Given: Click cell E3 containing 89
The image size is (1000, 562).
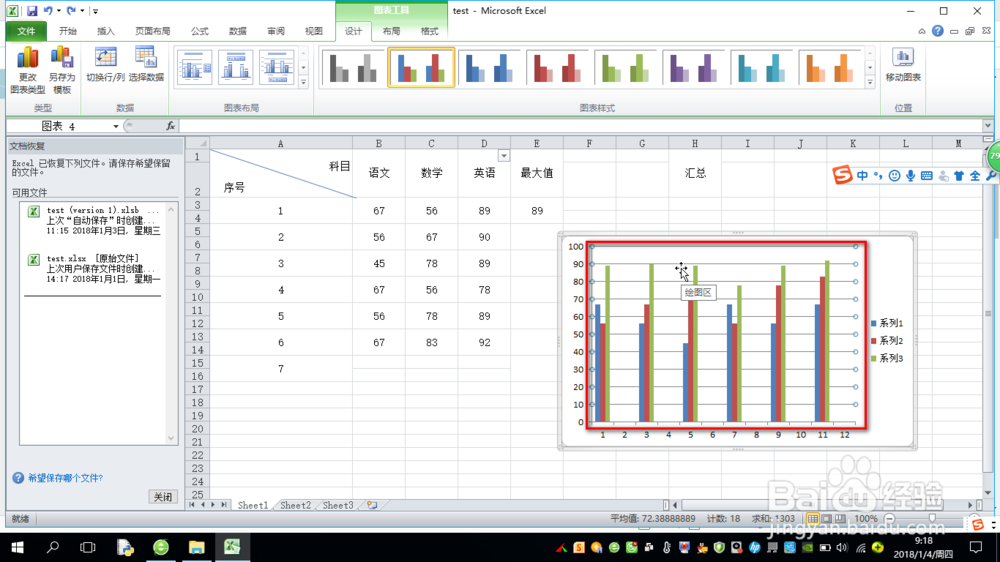Looking at the screenshot, I should [x=537, y=211].
